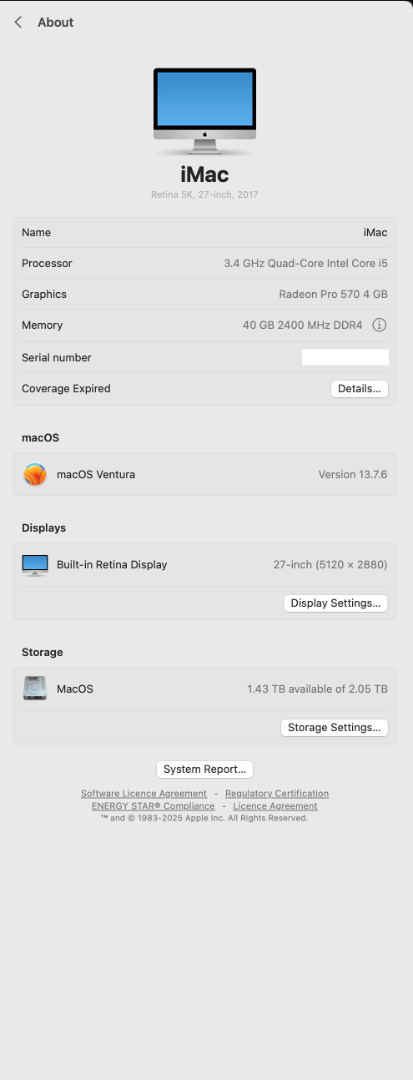This screenshot has height=1080, width=413.
Task: Open the System Report
Action: (x=204, y=769)
